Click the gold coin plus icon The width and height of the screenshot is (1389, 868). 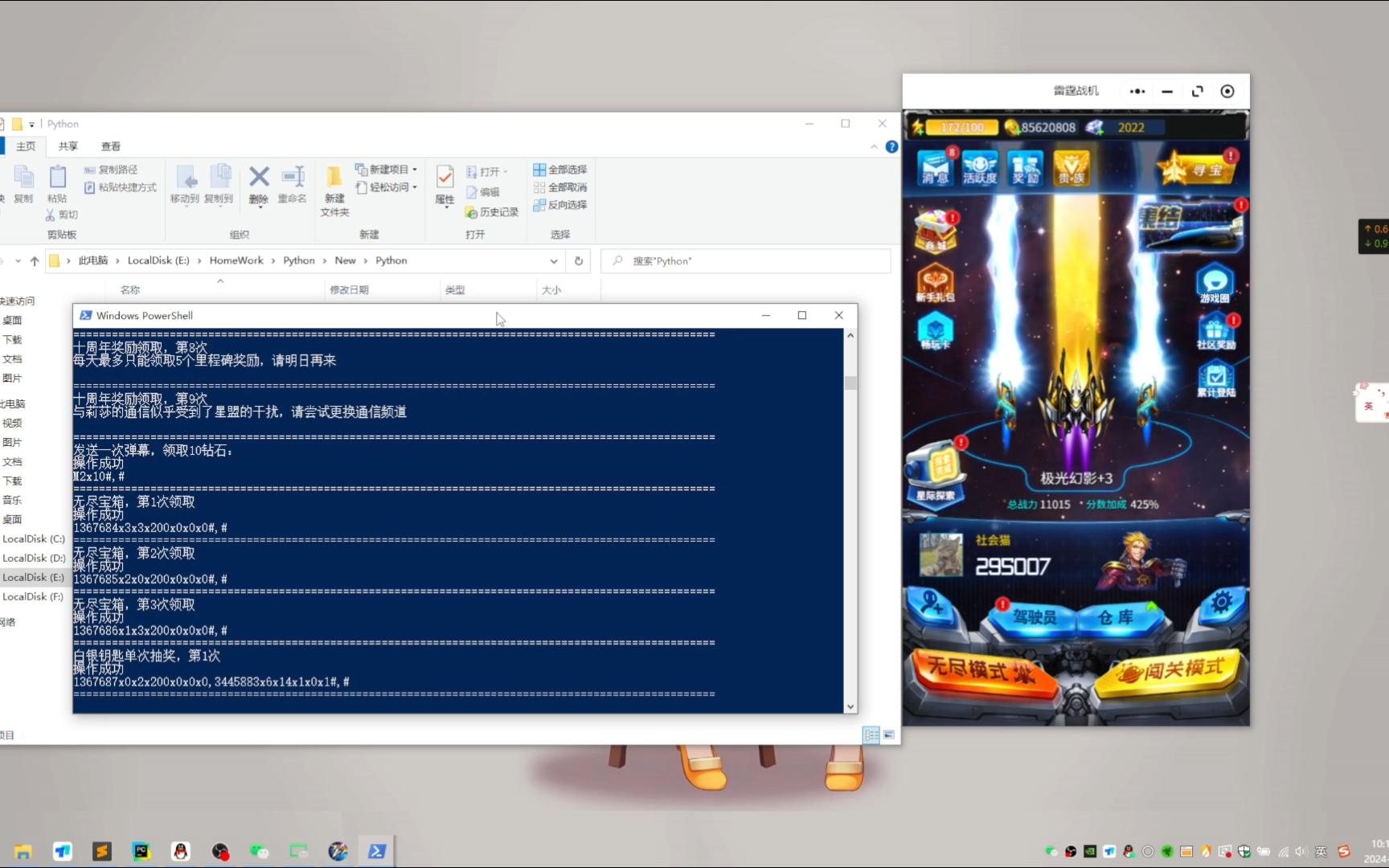(x=1012, y=127)
